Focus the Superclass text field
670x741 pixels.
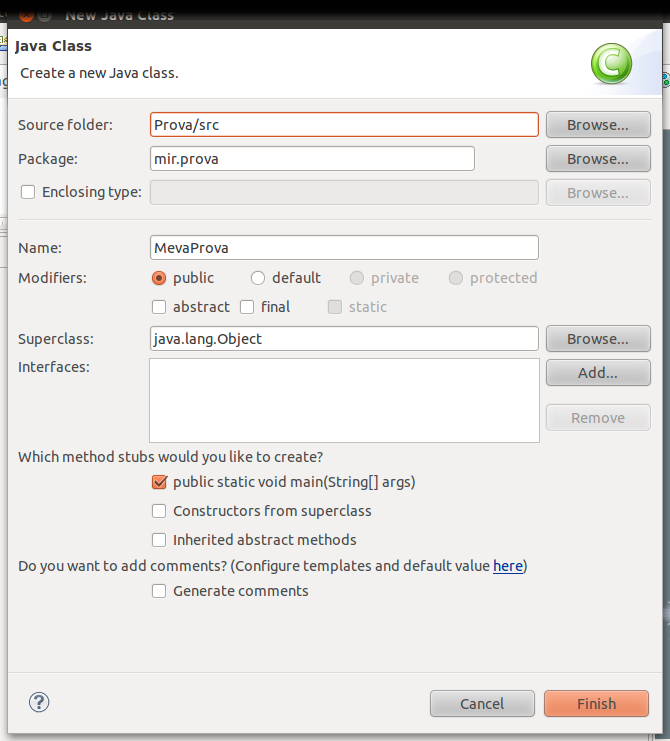tap(343, 339)
